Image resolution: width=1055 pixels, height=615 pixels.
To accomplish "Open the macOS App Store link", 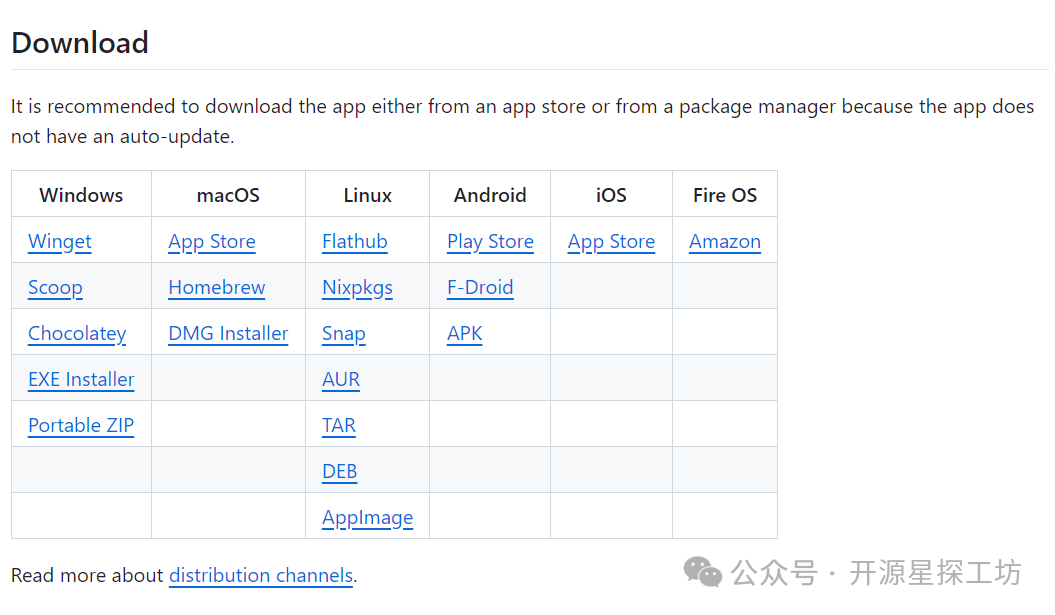I will pyautogui.click(x=212, y=242).
